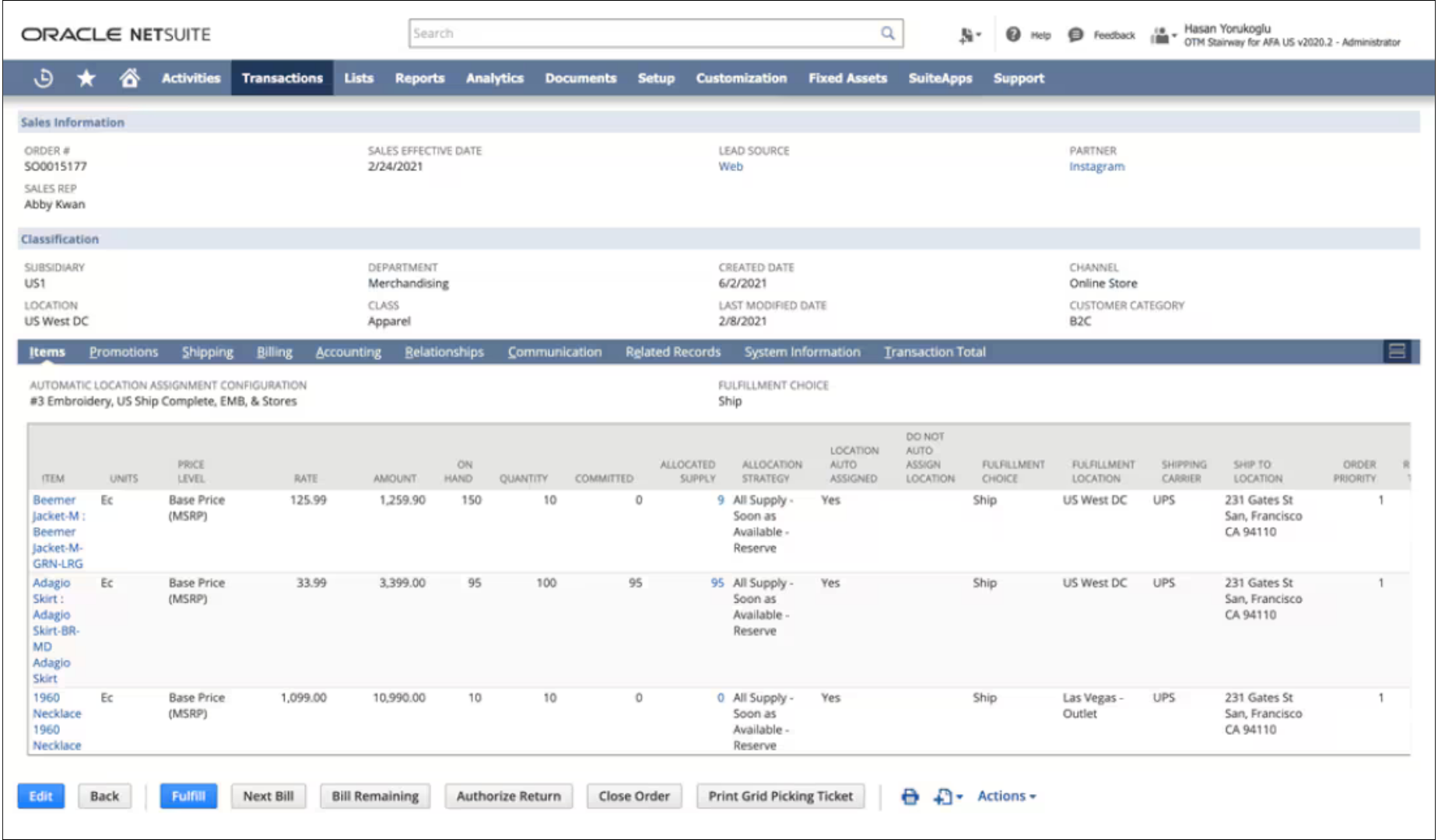Image resolution: width=1438 pixels, height=840 pixels.
Task: Open the Beemer Jacket-M item link
Action: pyautogui.click(x=58, y=531)
